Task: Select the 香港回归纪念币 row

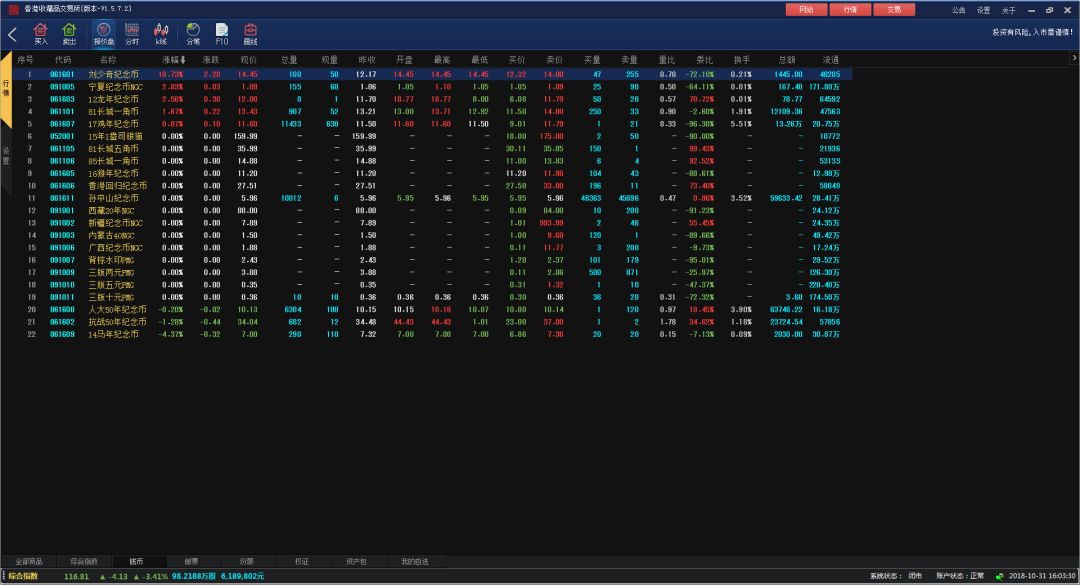Action: pos(433,186)
